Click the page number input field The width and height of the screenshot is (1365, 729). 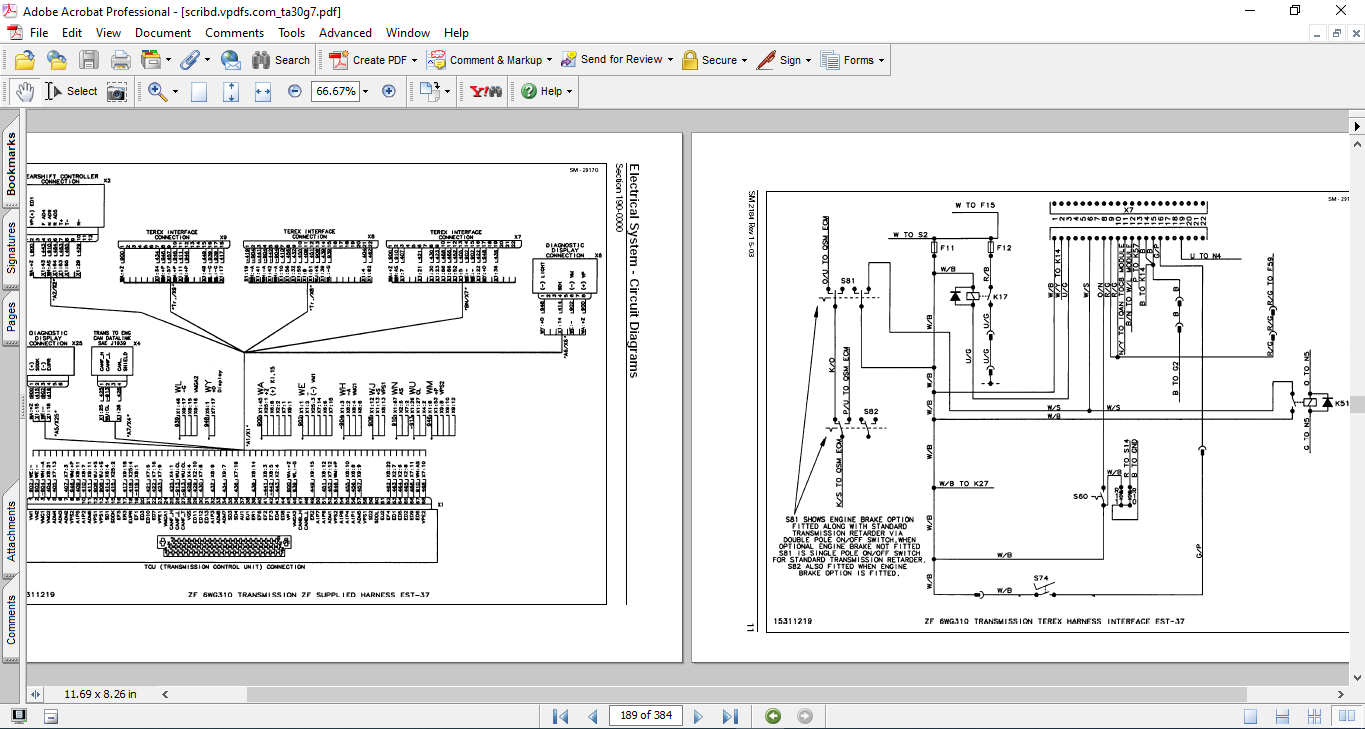point(645,716)
